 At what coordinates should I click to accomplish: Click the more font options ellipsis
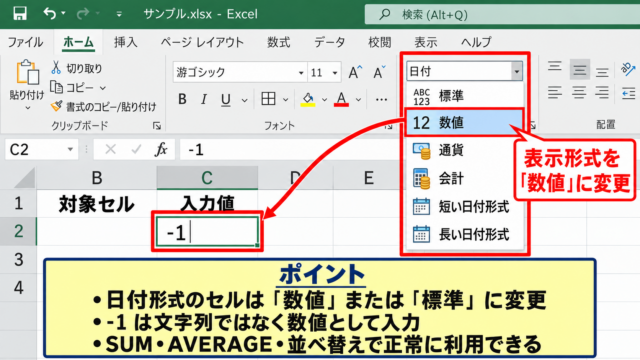click(381, 100)
